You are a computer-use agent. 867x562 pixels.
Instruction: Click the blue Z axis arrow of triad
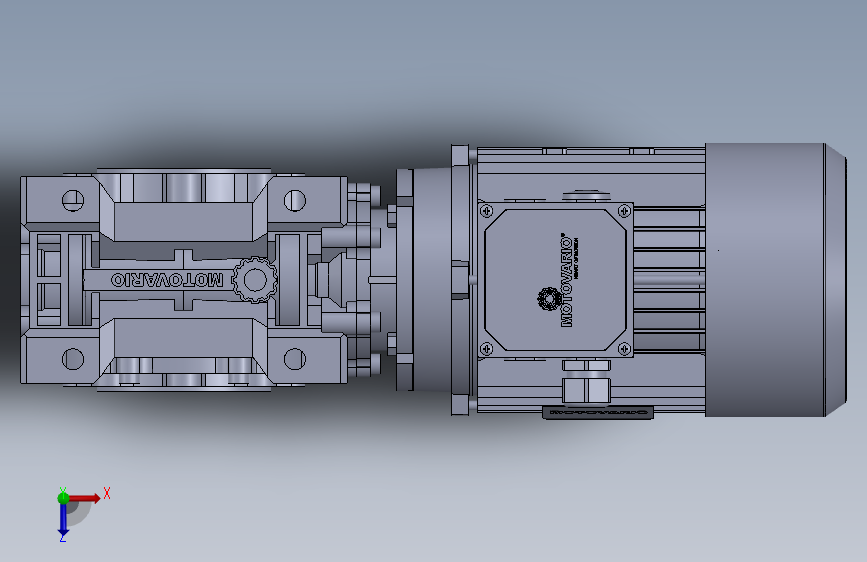63,520
